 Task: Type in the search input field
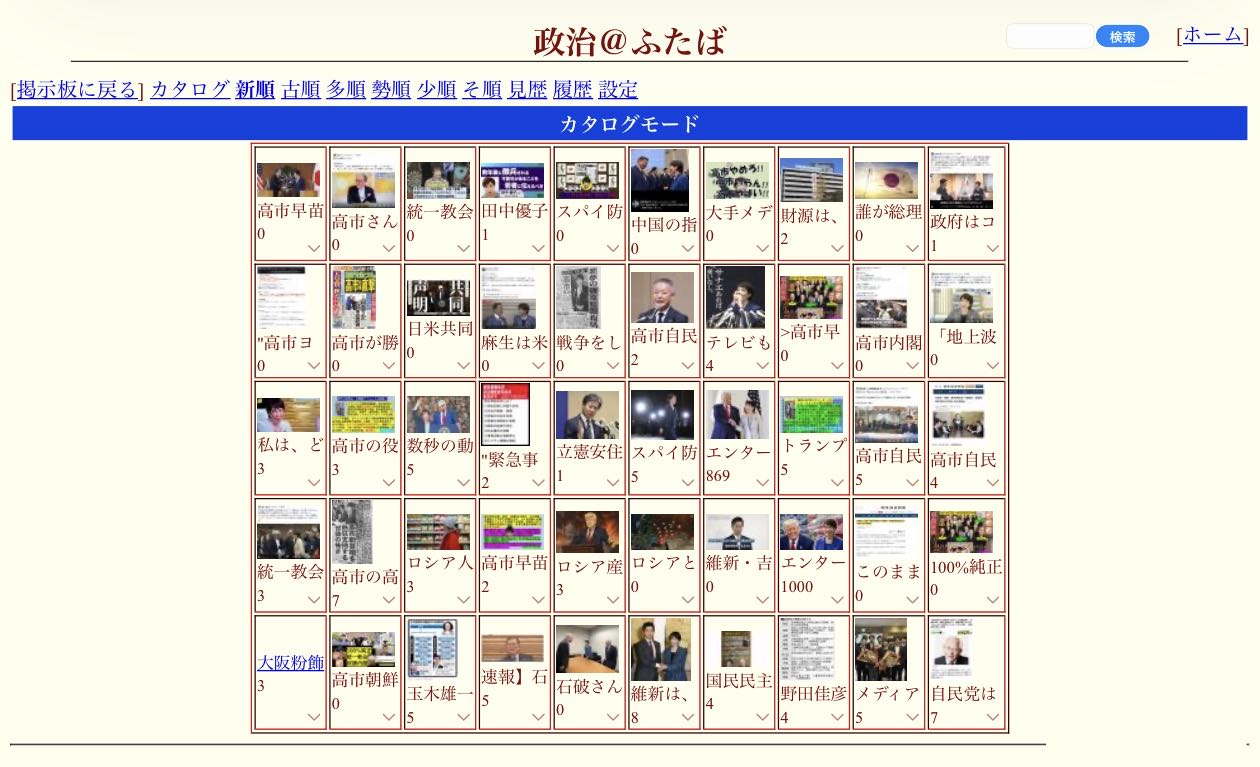click(x=1050, y=37)
